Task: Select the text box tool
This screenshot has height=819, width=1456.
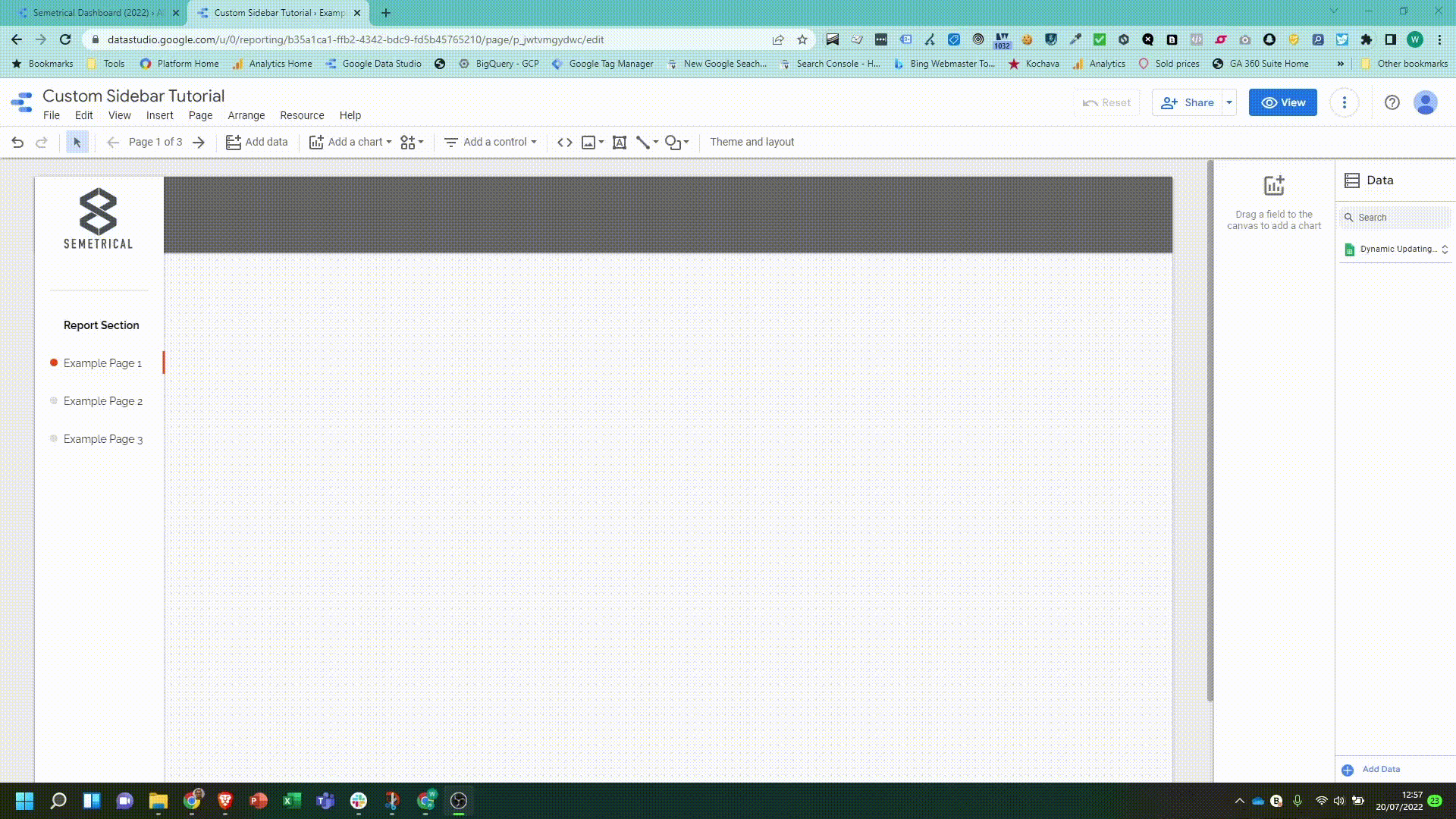Action: [x=619, y=143]
